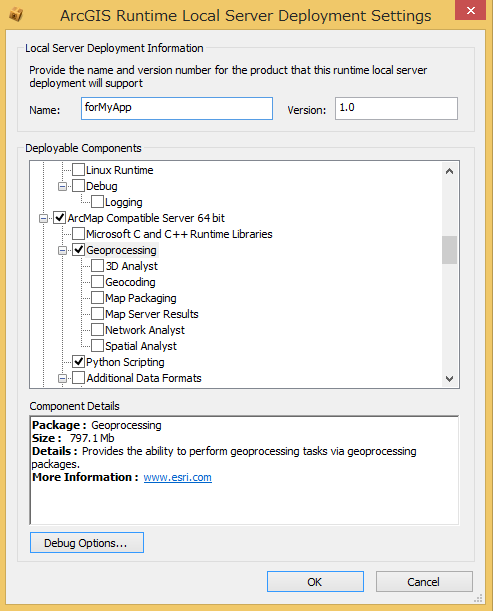The height and width of the screenshot is (611, 493).
Task: Enable the Linux Runtime checkbox
Action: 78,170
